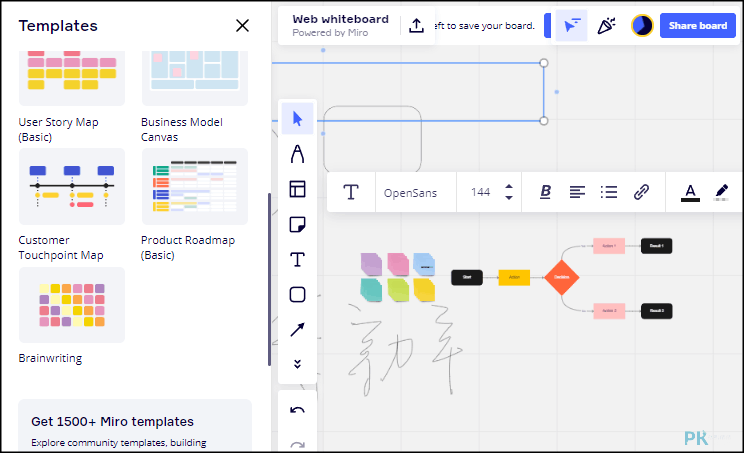Select the Brainwriting template thumbnail
This screenshot has height=453, width=744.
coord(72,305)
